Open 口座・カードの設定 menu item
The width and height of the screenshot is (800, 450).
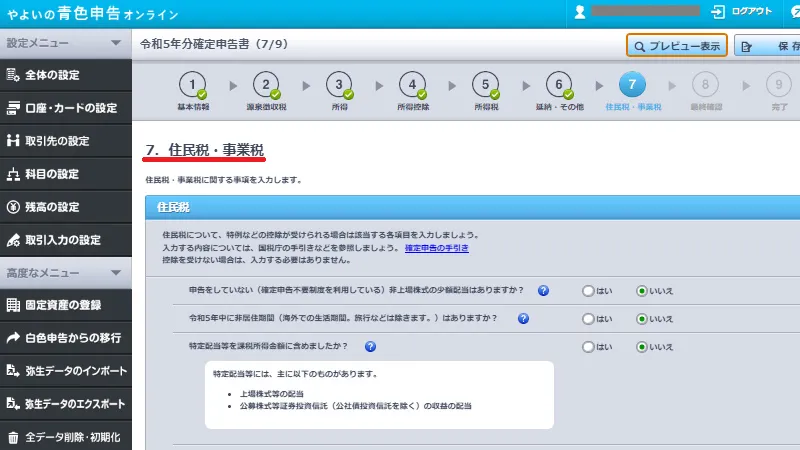tap(66, 108)
